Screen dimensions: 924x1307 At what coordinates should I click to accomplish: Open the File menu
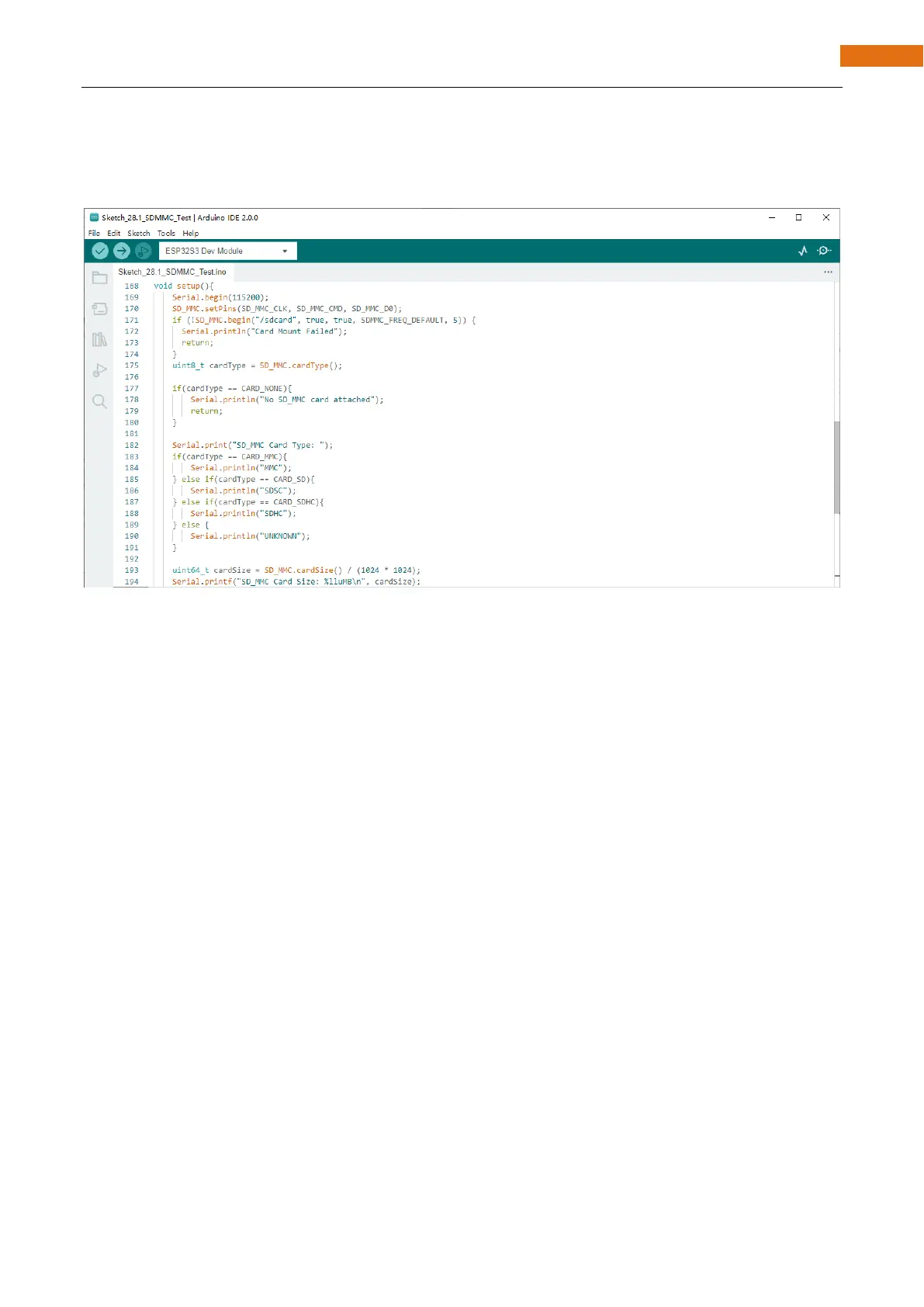click(x=94, y=233)
